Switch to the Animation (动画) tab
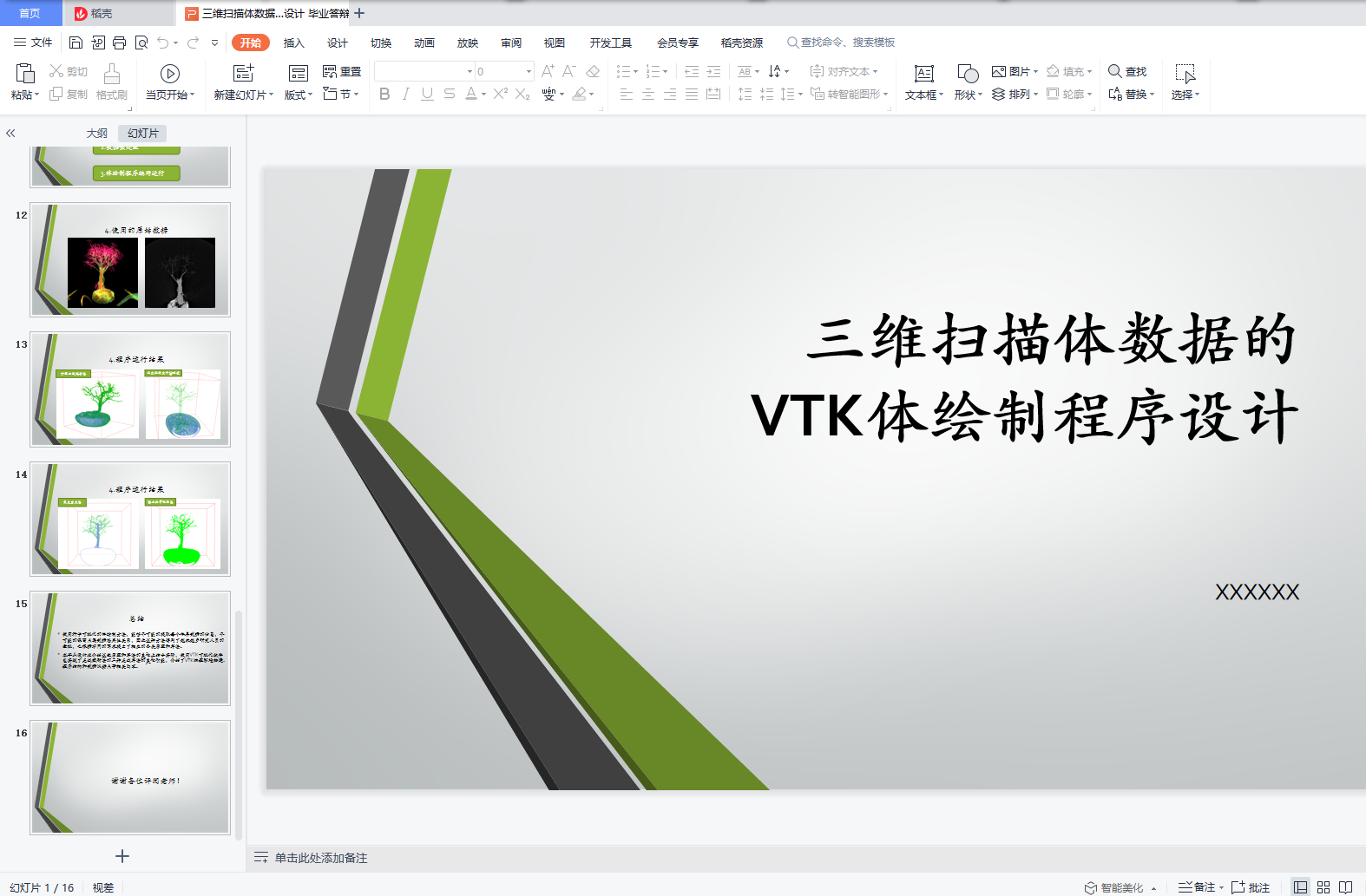This screenshot has height=896, width=1366. tap(424, 43)
